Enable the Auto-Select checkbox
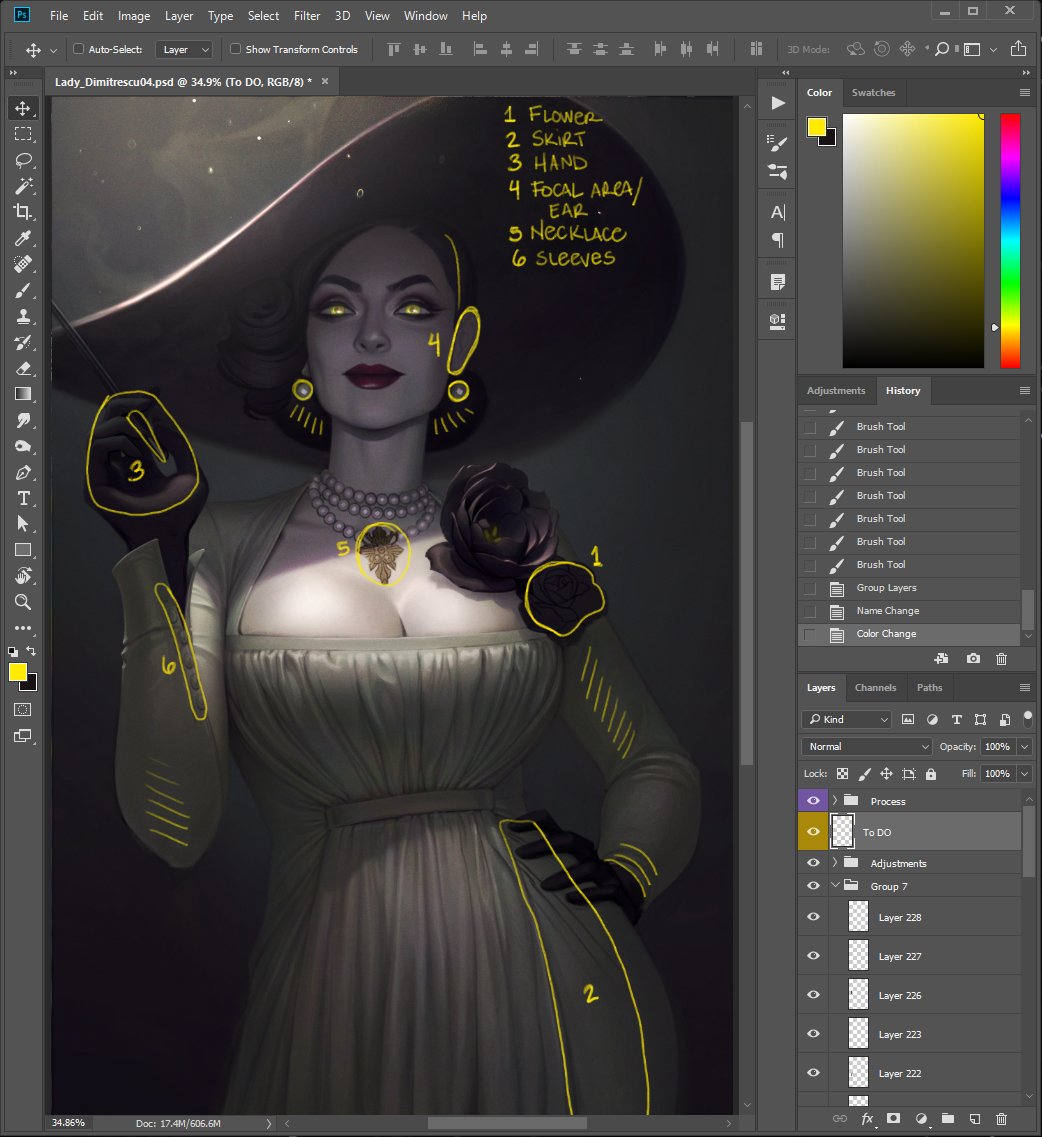Viewport: 1042px width, 1137px height. [78, 49]
